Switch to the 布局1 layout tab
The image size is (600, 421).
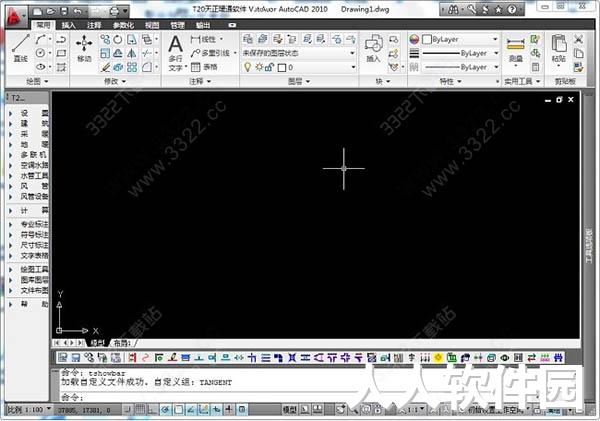click(x=122, y=343)
